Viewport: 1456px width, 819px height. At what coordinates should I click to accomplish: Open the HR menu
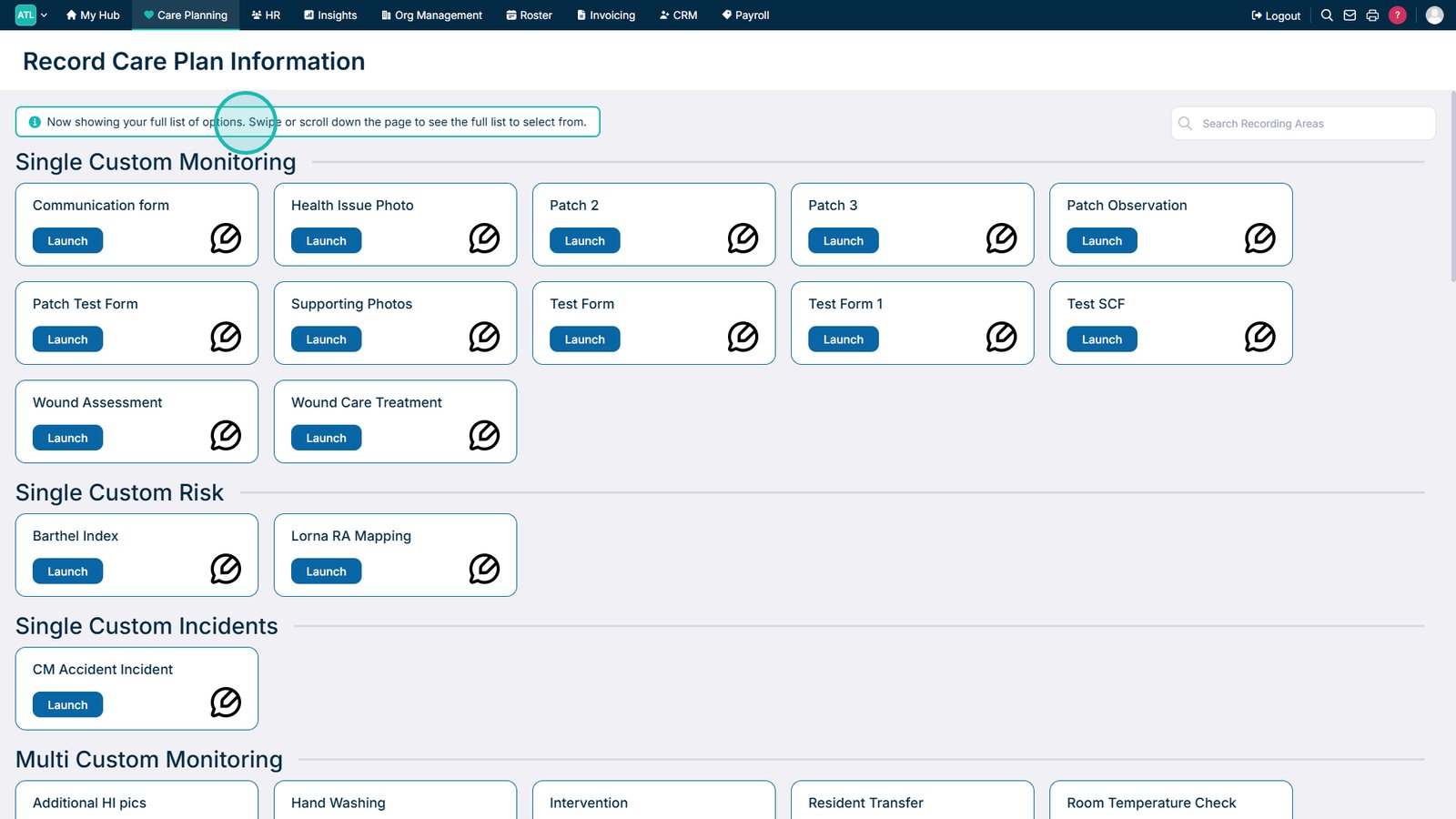point(266,15)
